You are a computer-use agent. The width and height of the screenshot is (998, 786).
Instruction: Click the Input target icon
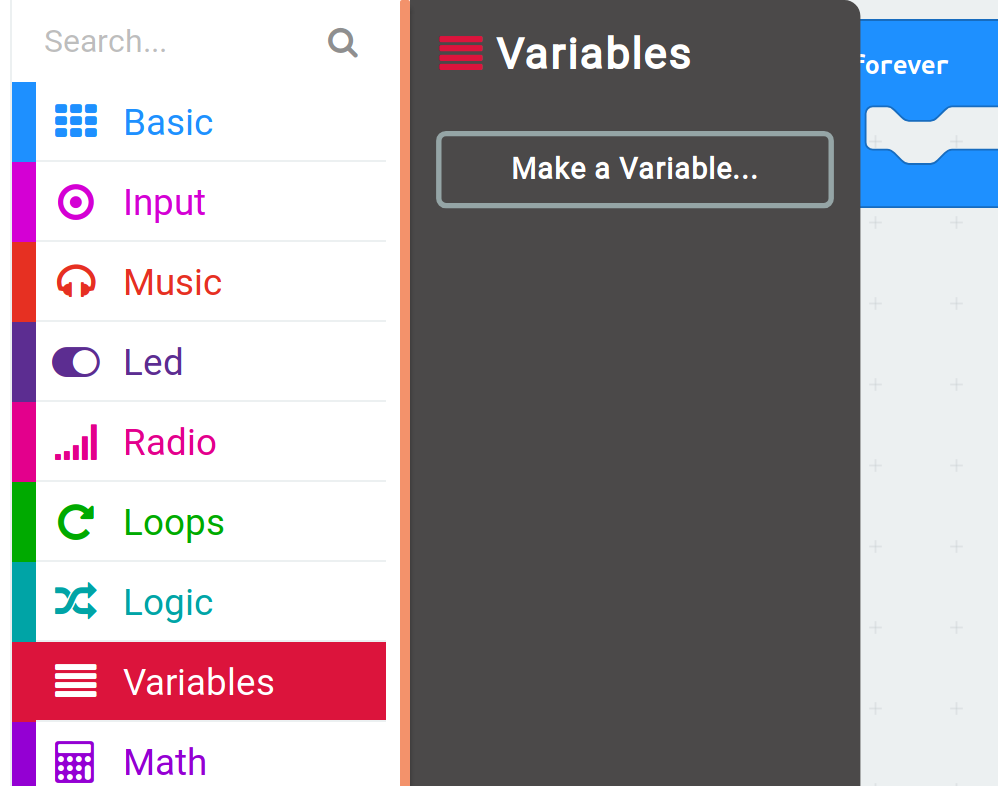[x=76, y=202]
